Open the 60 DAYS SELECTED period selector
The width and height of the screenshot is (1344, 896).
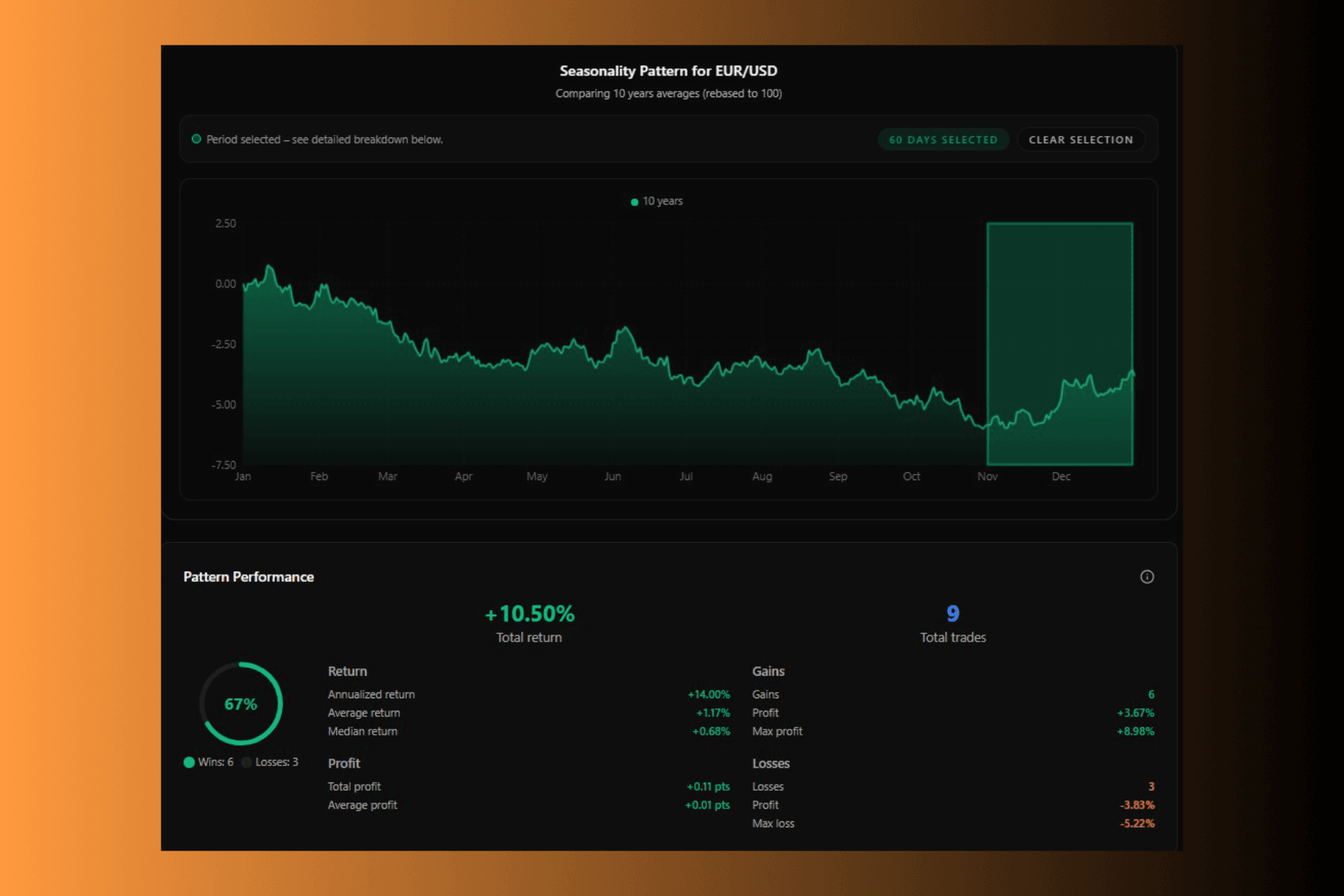pyautogui.click(x=943, y=139)
